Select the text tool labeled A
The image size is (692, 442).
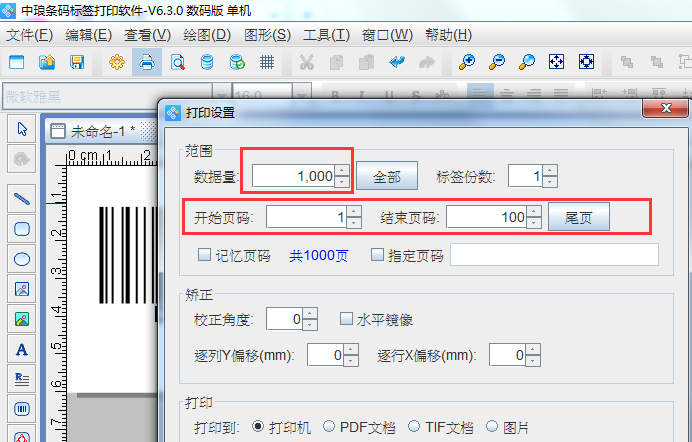(x=22, y=349)
